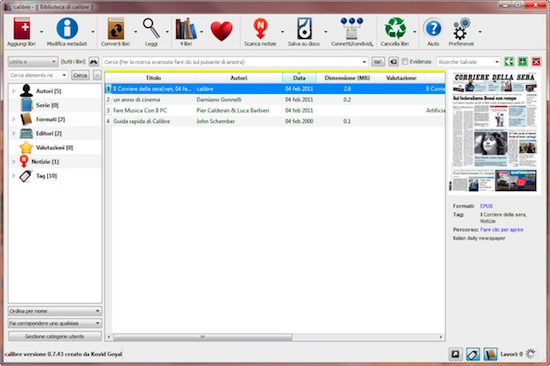Expand the Autori category
Image resolution: width=550 pixels, height=366 pixels.
pyautogui.click(x=14, y=91)
